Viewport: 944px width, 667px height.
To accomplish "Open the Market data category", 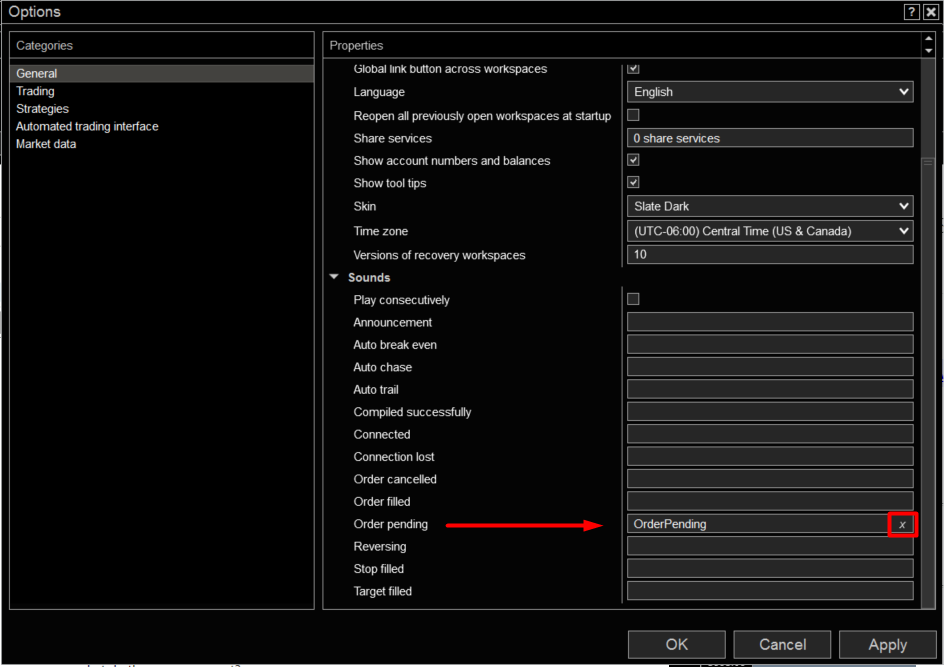I will pyautogui.click(x=46, y=144).
